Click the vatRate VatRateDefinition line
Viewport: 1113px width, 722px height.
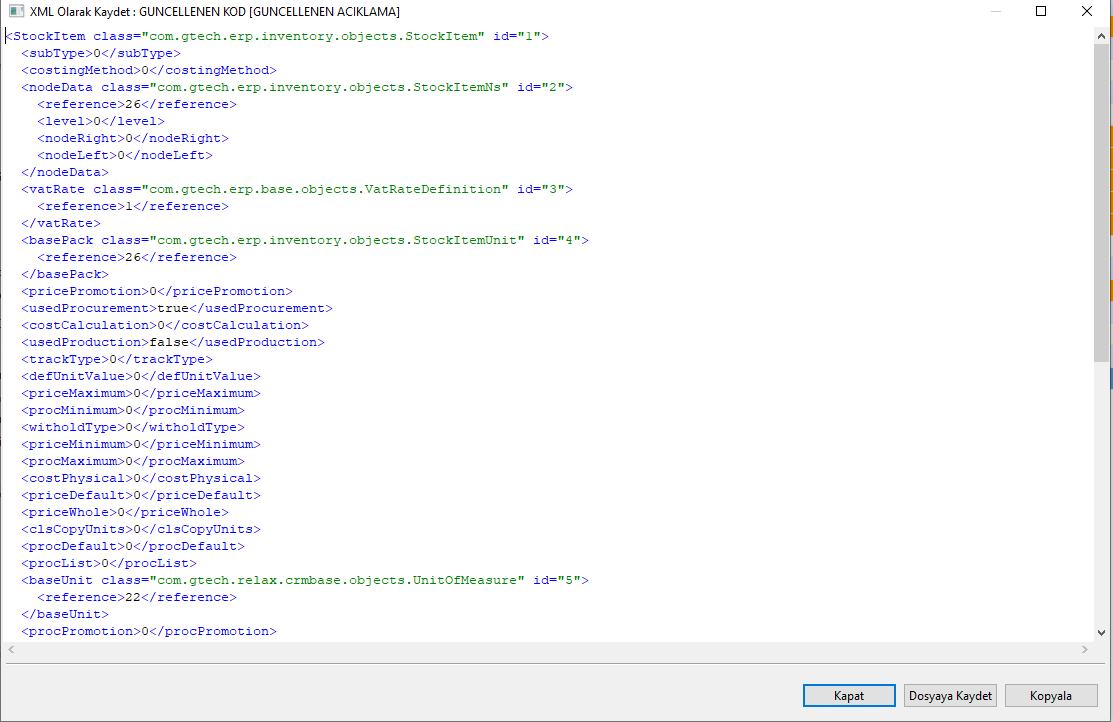coord(297,189)
